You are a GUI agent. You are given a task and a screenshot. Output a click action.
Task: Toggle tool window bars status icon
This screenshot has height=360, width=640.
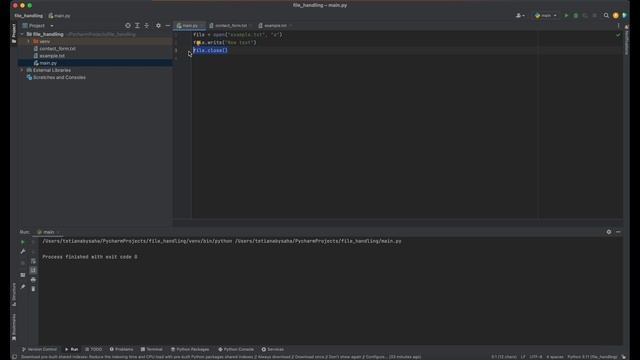(x=14, y=357)
